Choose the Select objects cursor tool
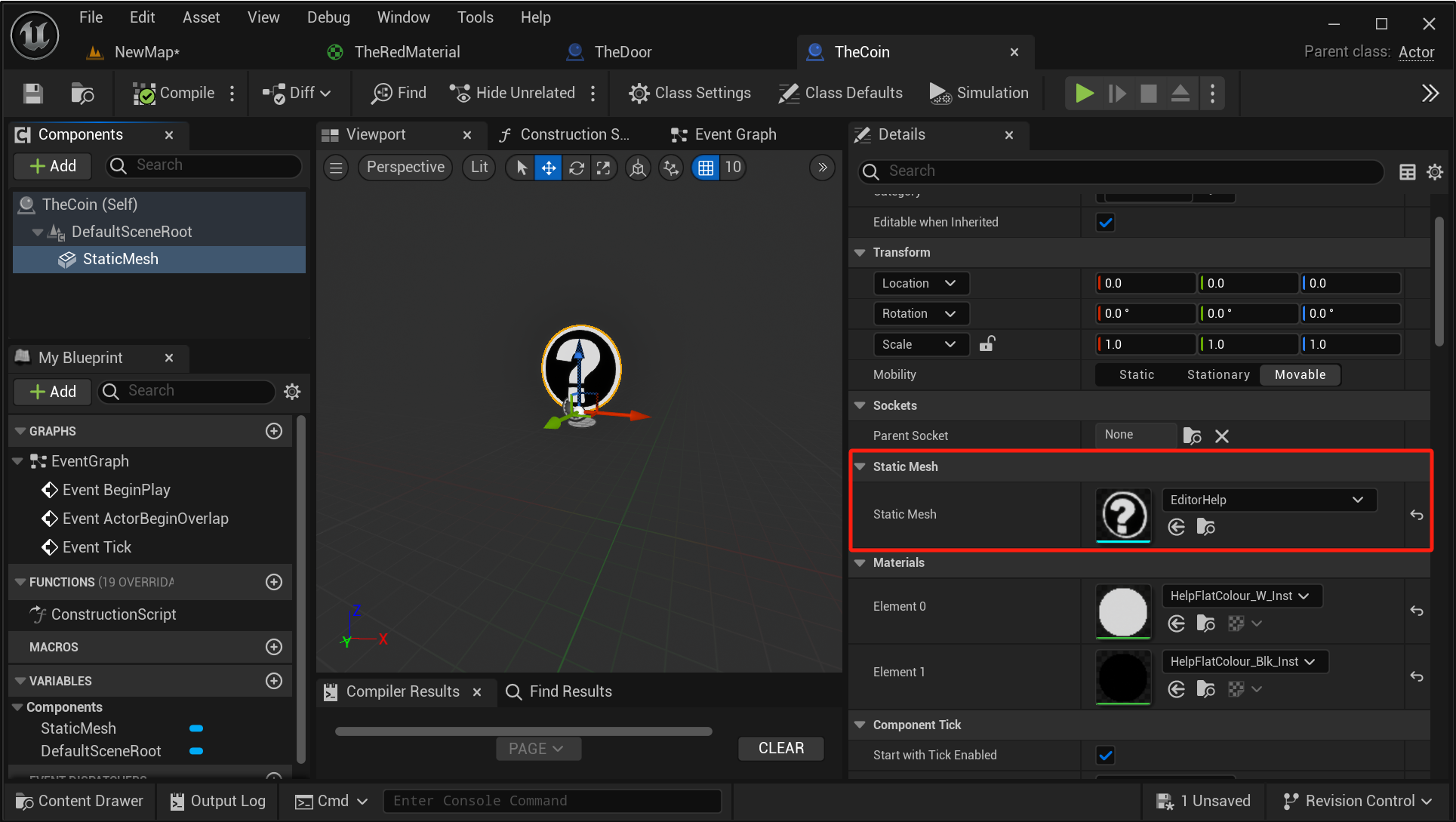 521,168
